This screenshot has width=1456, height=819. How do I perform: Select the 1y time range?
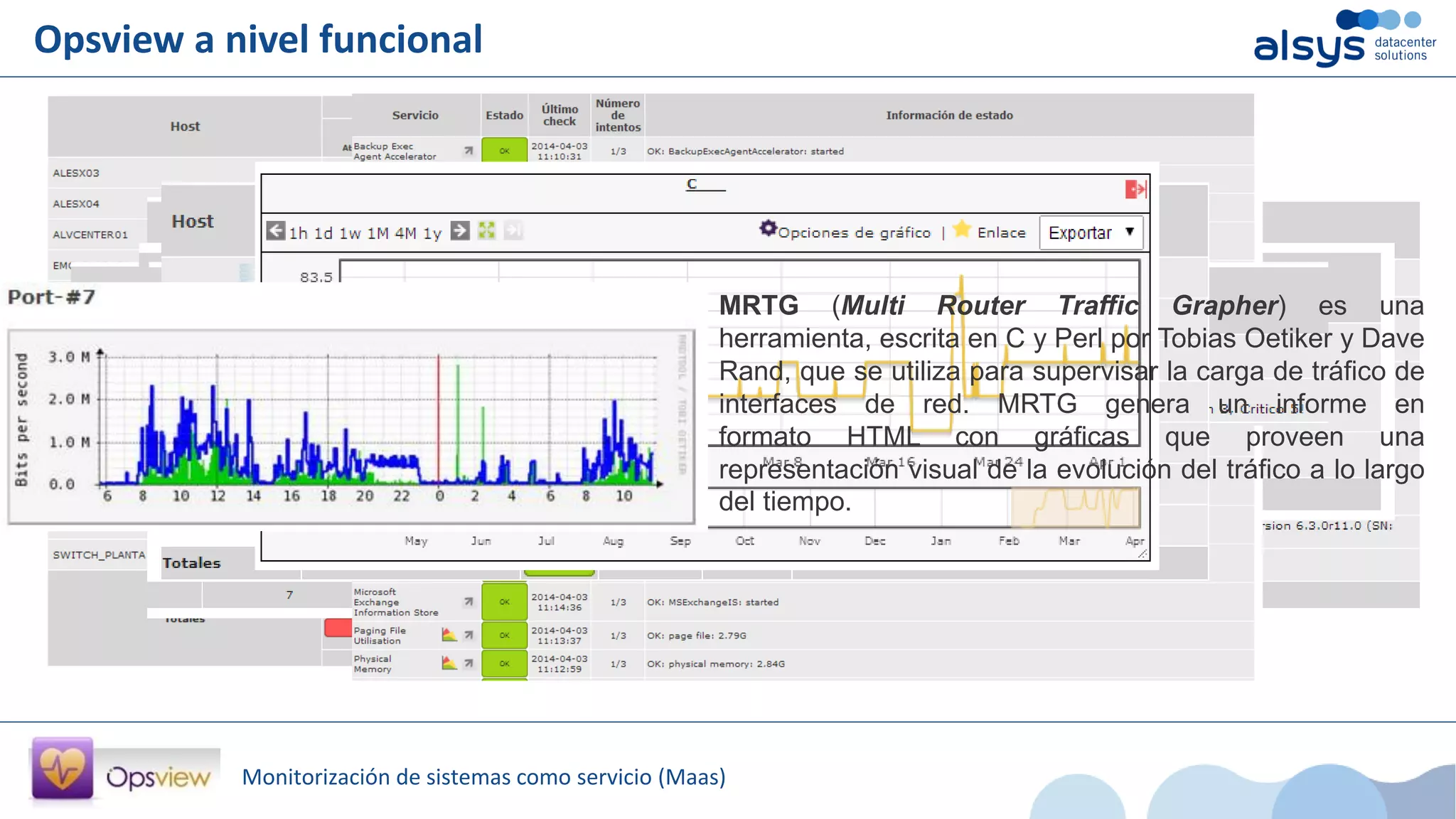tap(432, 233)
